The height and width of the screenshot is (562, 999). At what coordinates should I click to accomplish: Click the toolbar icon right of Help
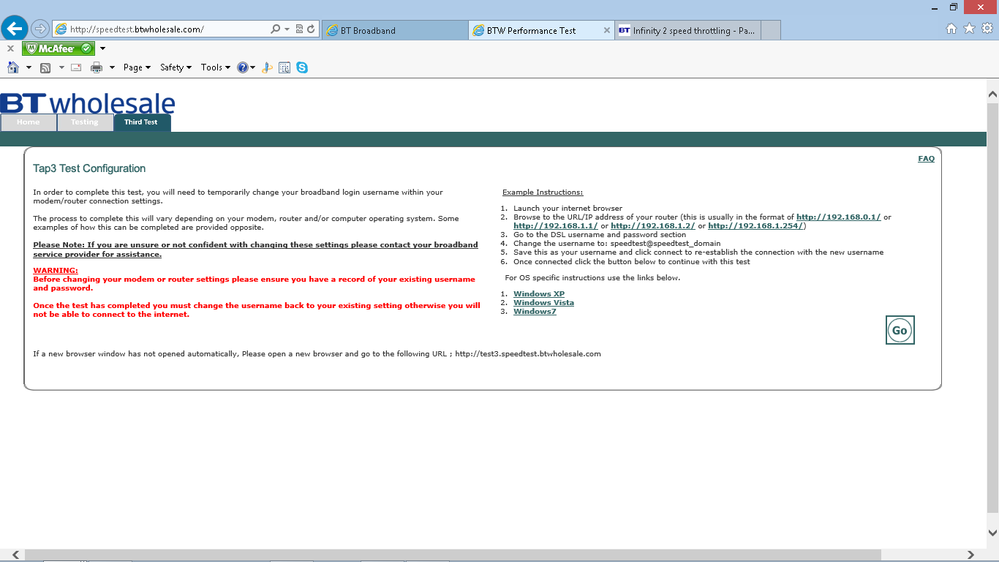click(x=268, y=68)
